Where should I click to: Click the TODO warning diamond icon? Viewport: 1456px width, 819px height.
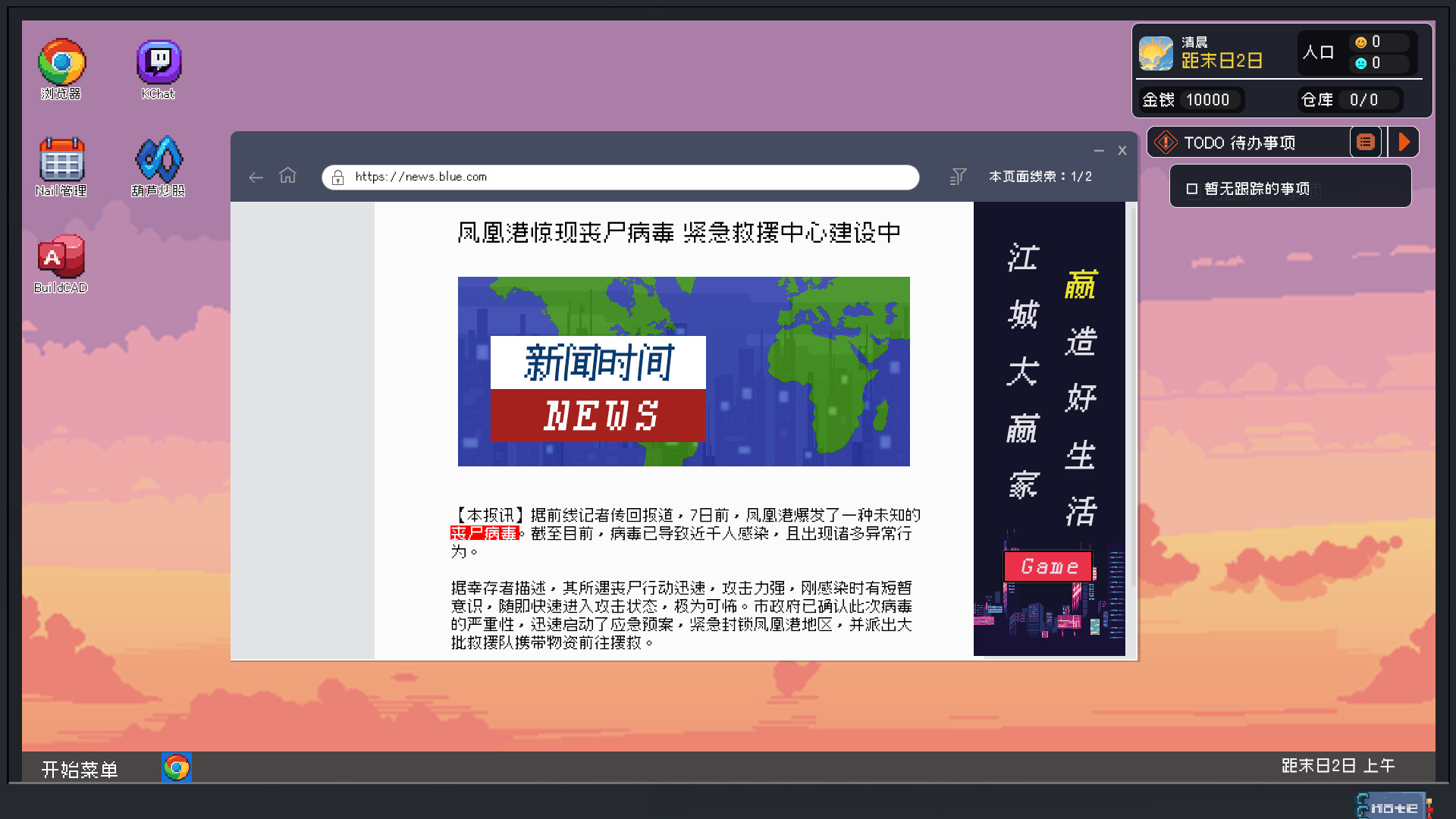coord(1166,142)
